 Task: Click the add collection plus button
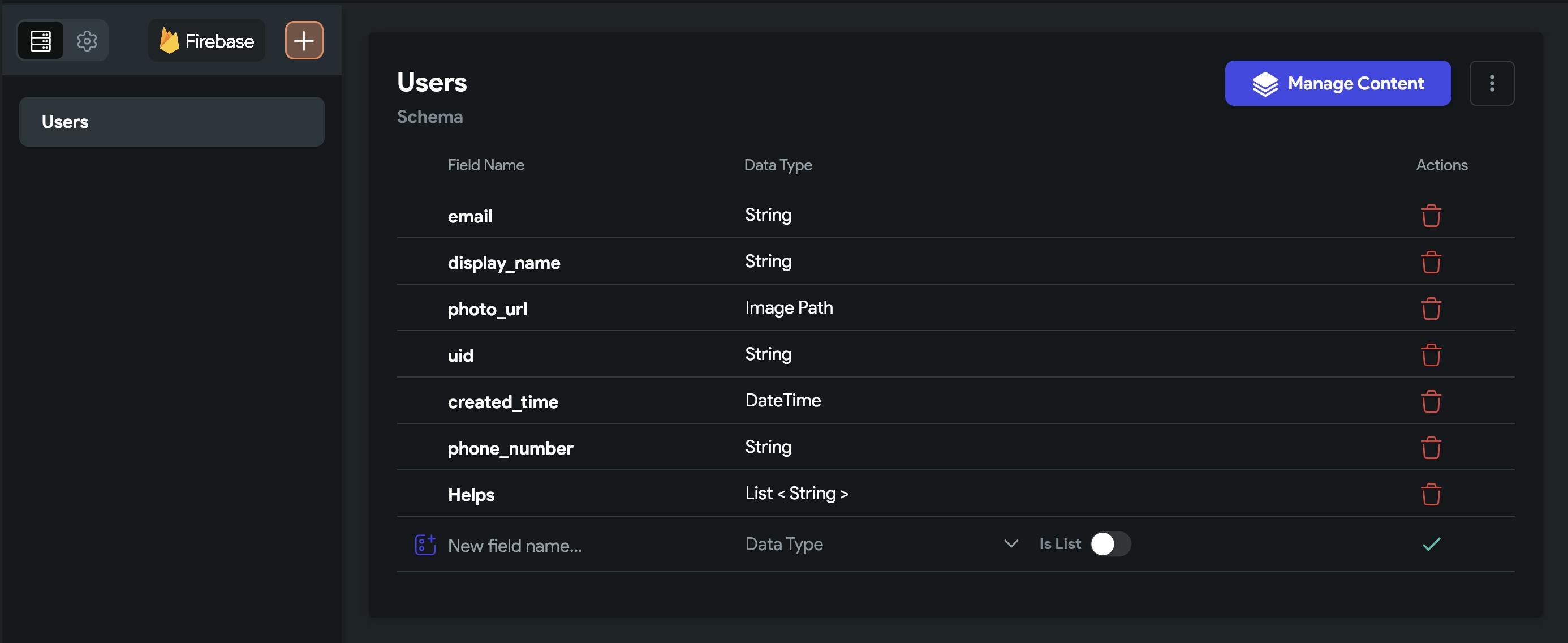(304, 41)
